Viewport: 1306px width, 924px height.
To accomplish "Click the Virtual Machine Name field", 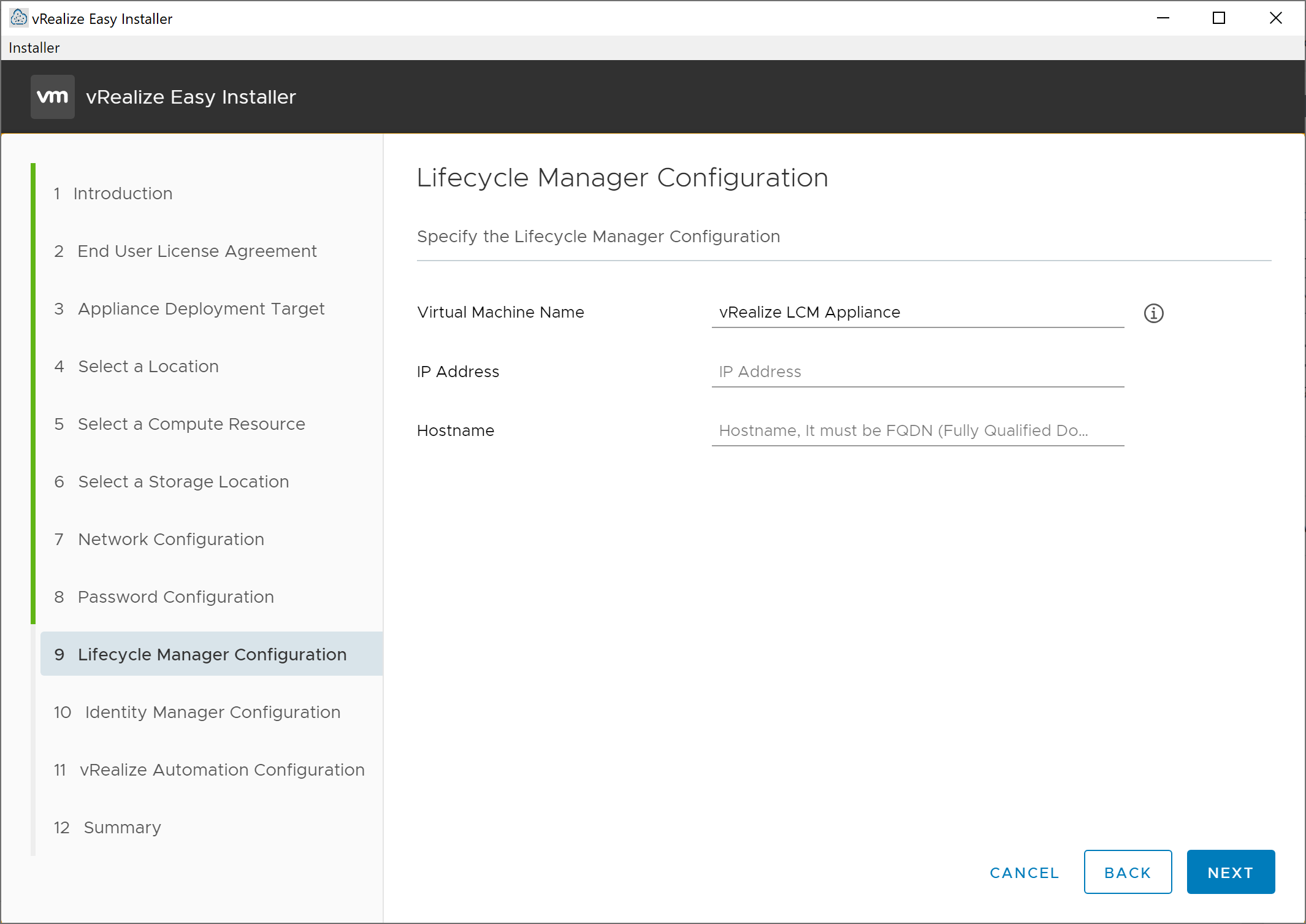I will tap(917, 313).
